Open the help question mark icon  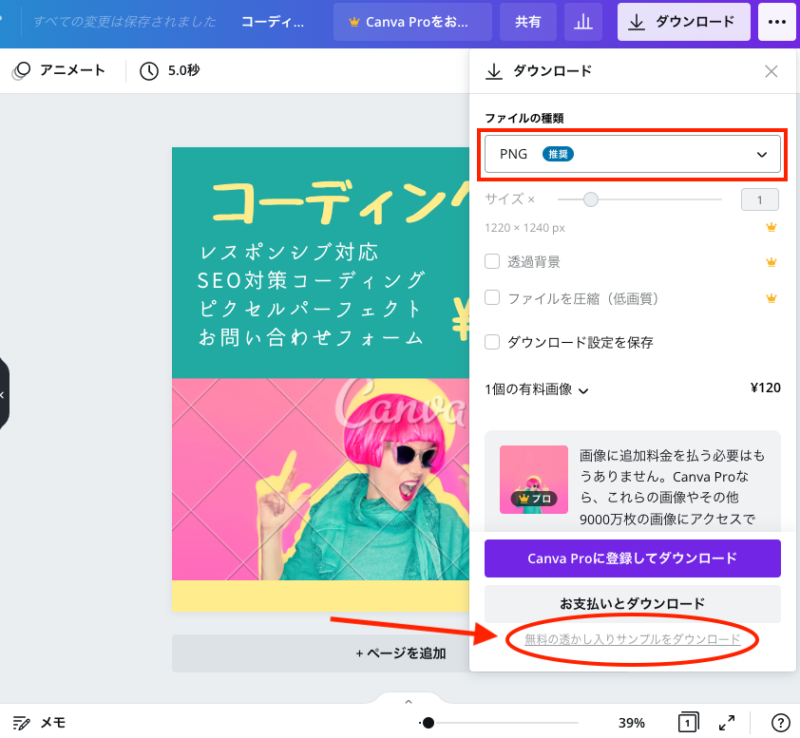point(780,723)
